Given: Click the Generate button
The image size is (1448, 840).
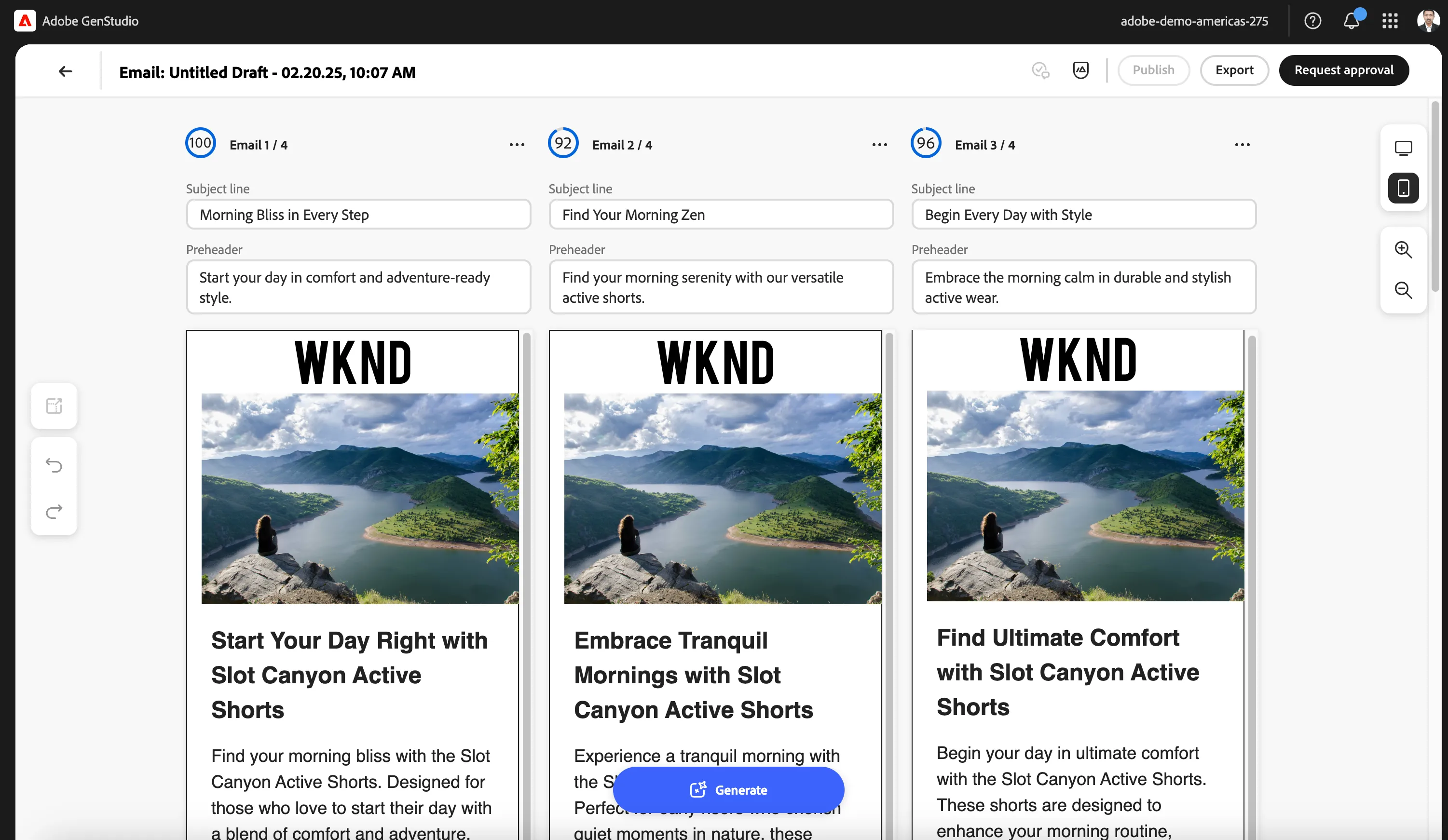Looking at the screenshot, I should 728,790.
